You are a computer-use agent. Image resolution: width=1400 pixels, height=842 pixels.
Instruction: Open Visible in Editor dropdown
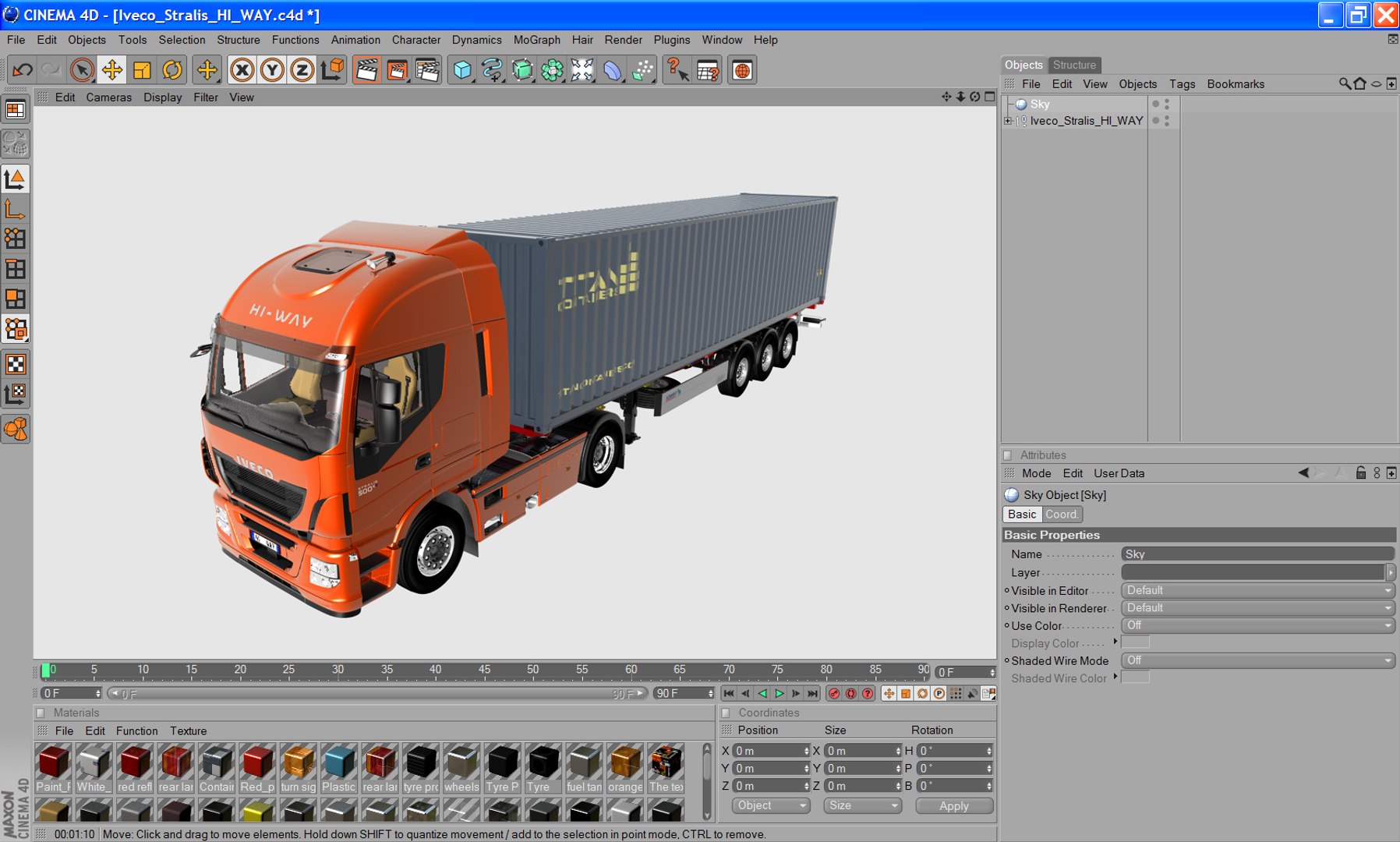pos(1257,590)
